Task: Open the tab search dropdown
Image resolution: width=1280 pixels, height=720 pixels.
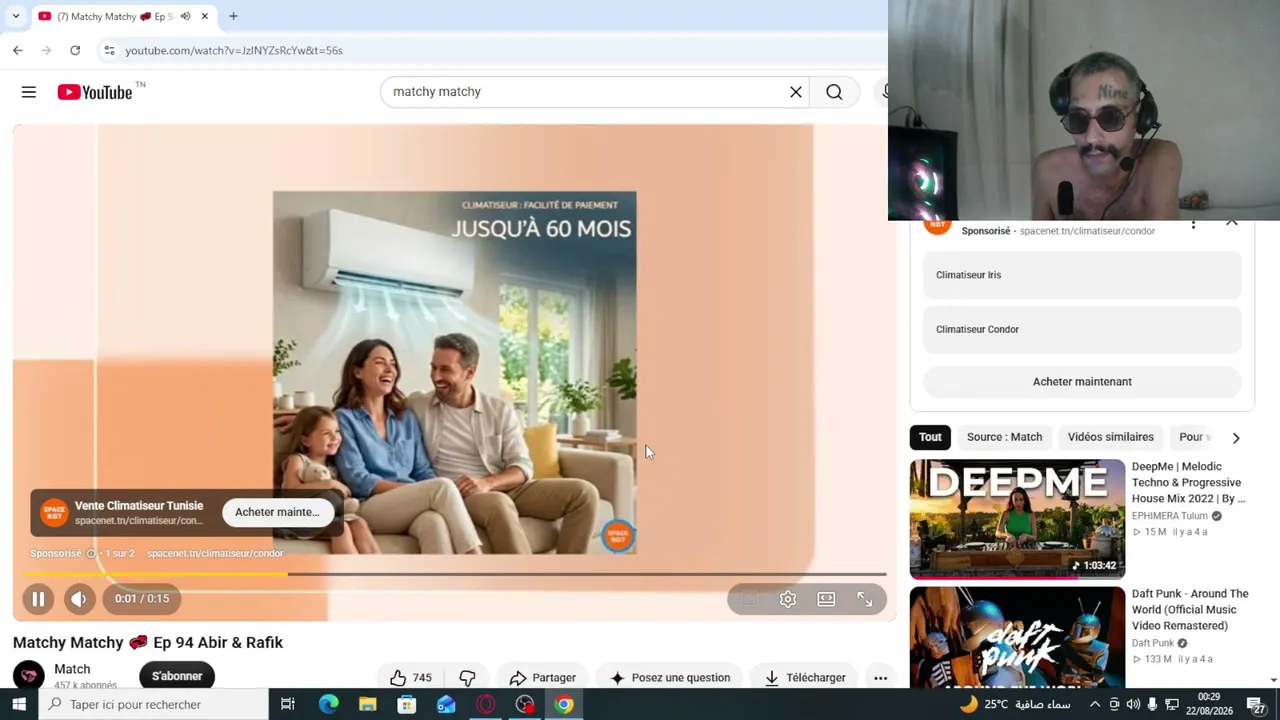Action: (x=16, y=16)
